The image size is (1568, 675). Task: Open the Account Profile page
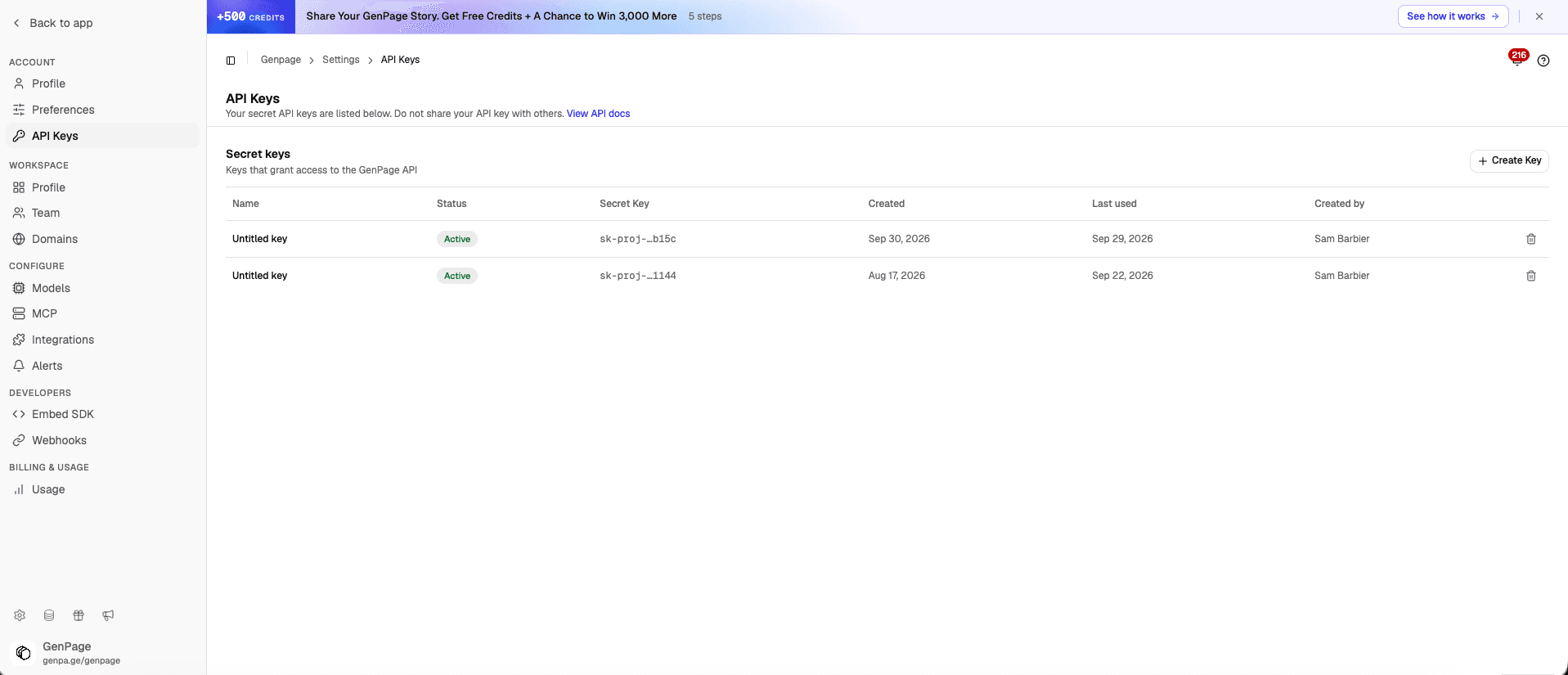tap(102, 83)
